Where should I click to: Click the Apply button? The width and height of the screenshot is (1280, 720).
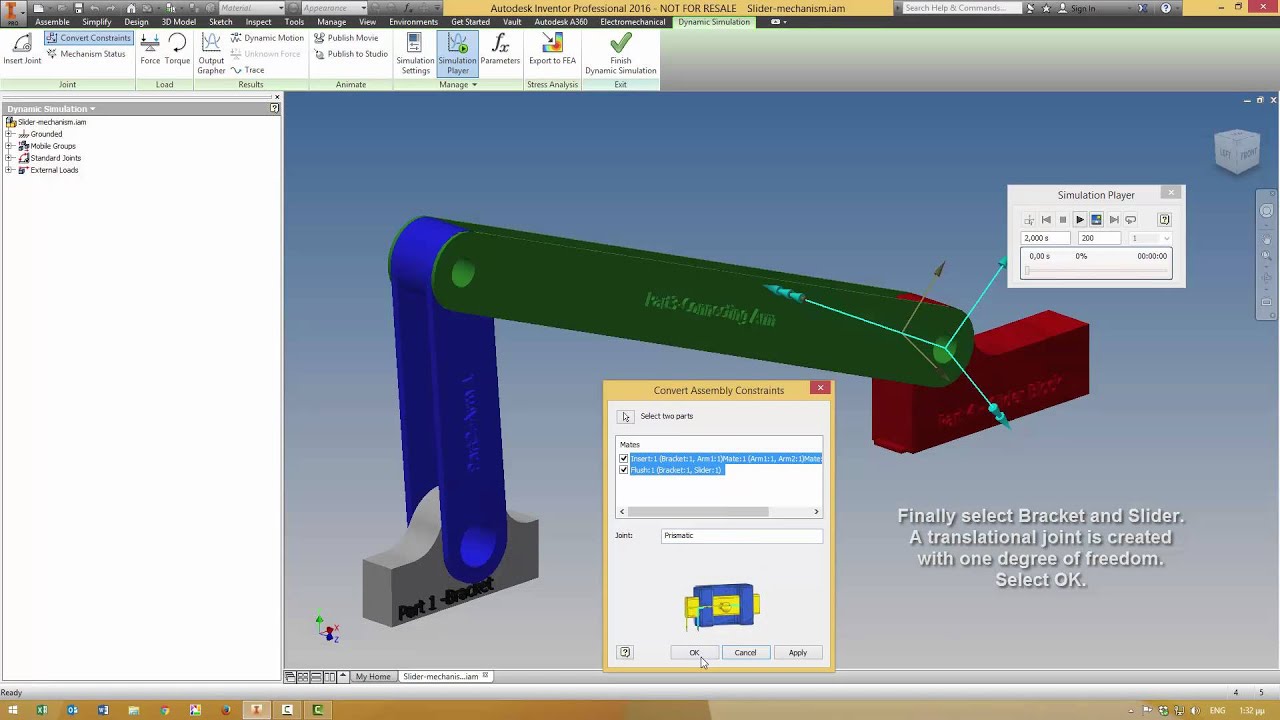(797, 653)
